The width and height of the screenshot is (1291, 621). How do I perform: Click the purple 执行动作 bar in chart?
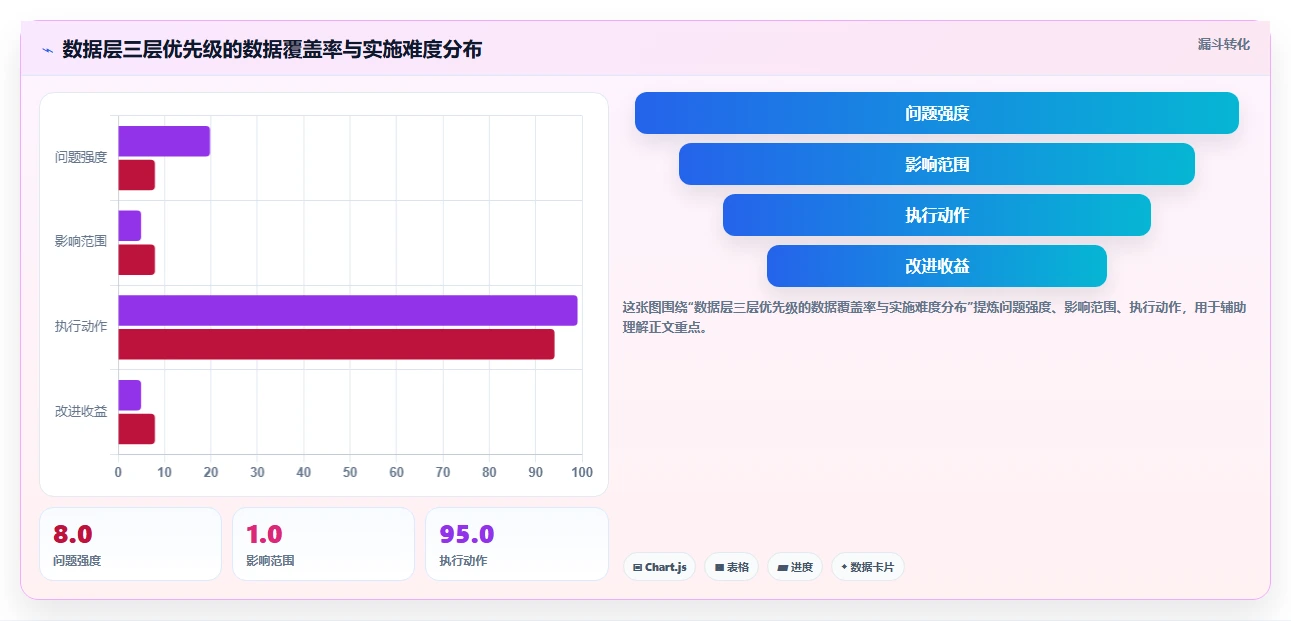(x=348, y=310)
